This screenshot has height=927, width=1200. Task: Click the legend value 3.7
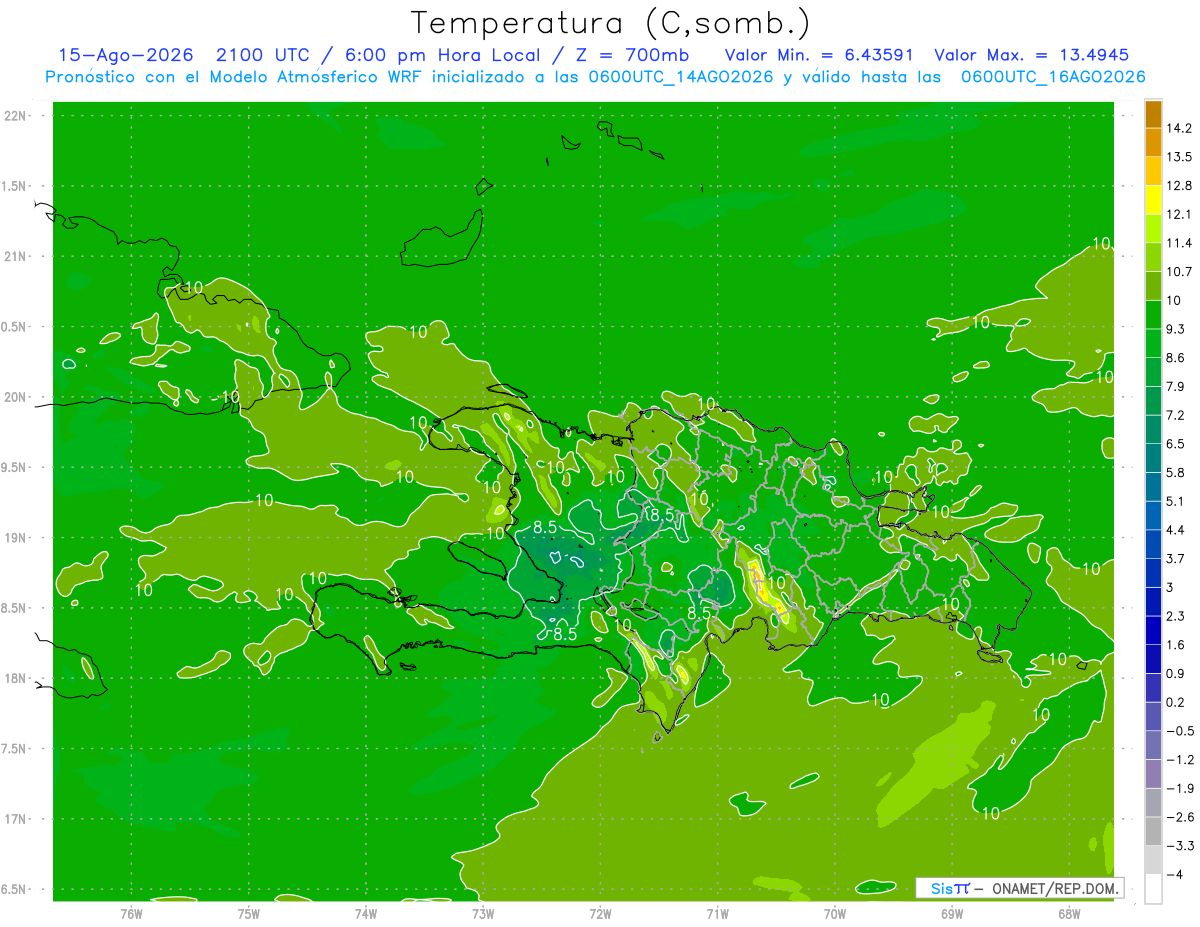1177,559
